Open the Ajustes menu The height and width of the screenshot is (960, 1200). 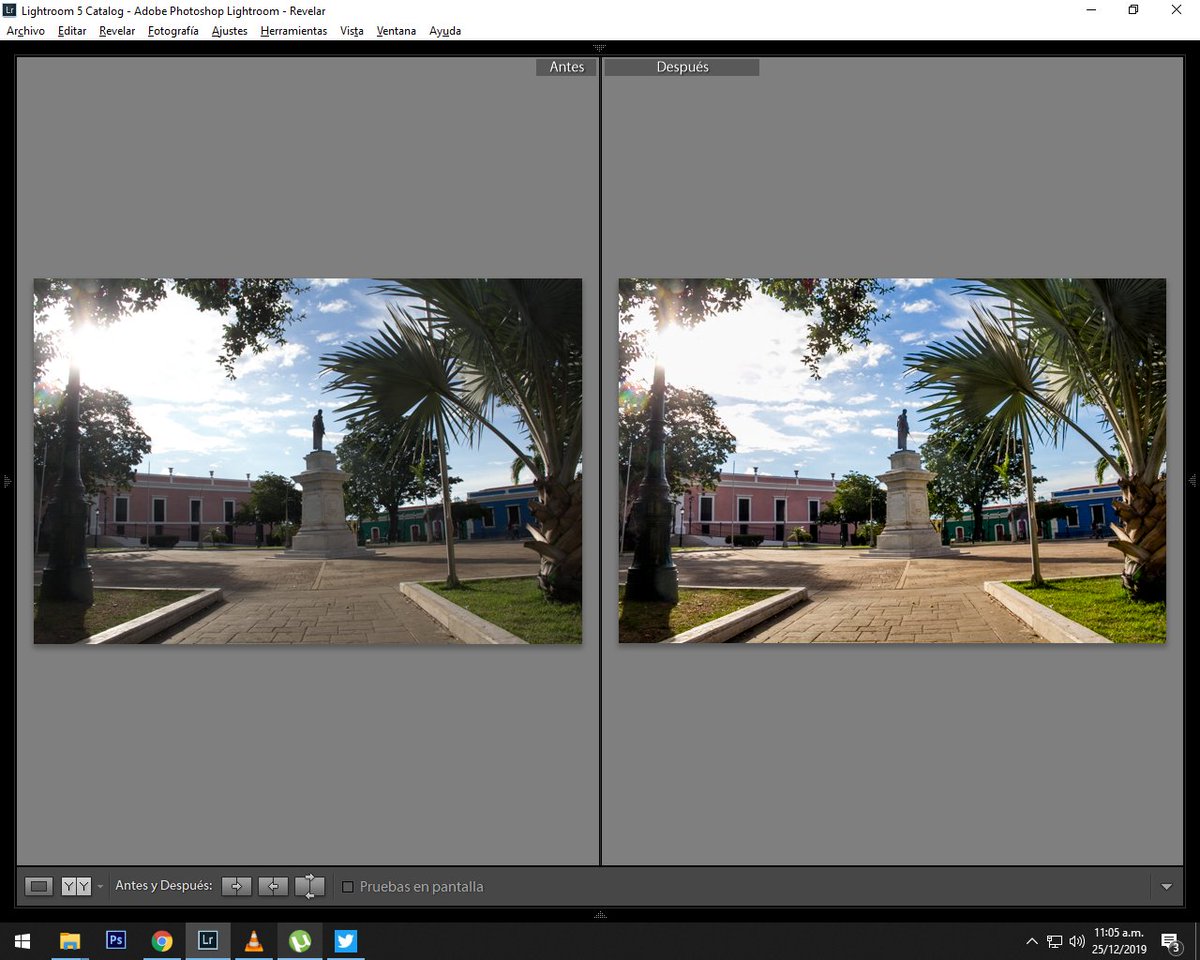point(229,31)
